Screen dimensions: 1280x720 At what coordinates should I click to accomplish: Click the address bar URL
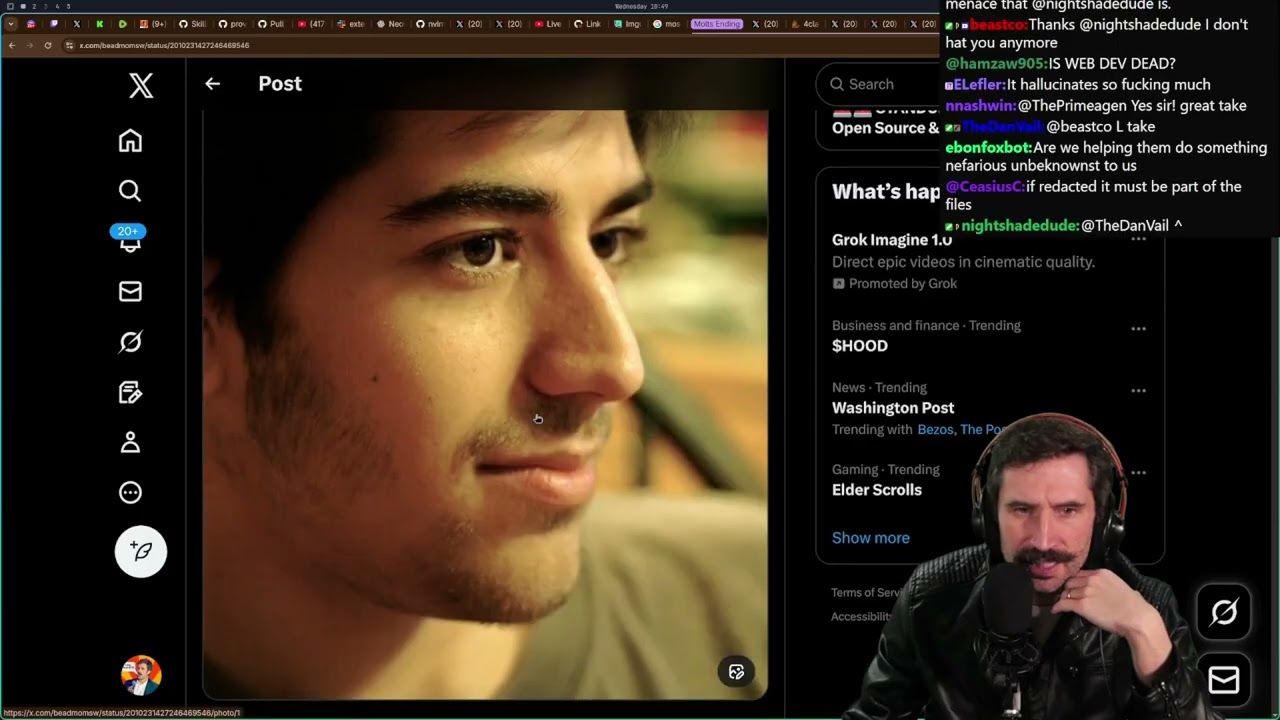pos(164,45)
